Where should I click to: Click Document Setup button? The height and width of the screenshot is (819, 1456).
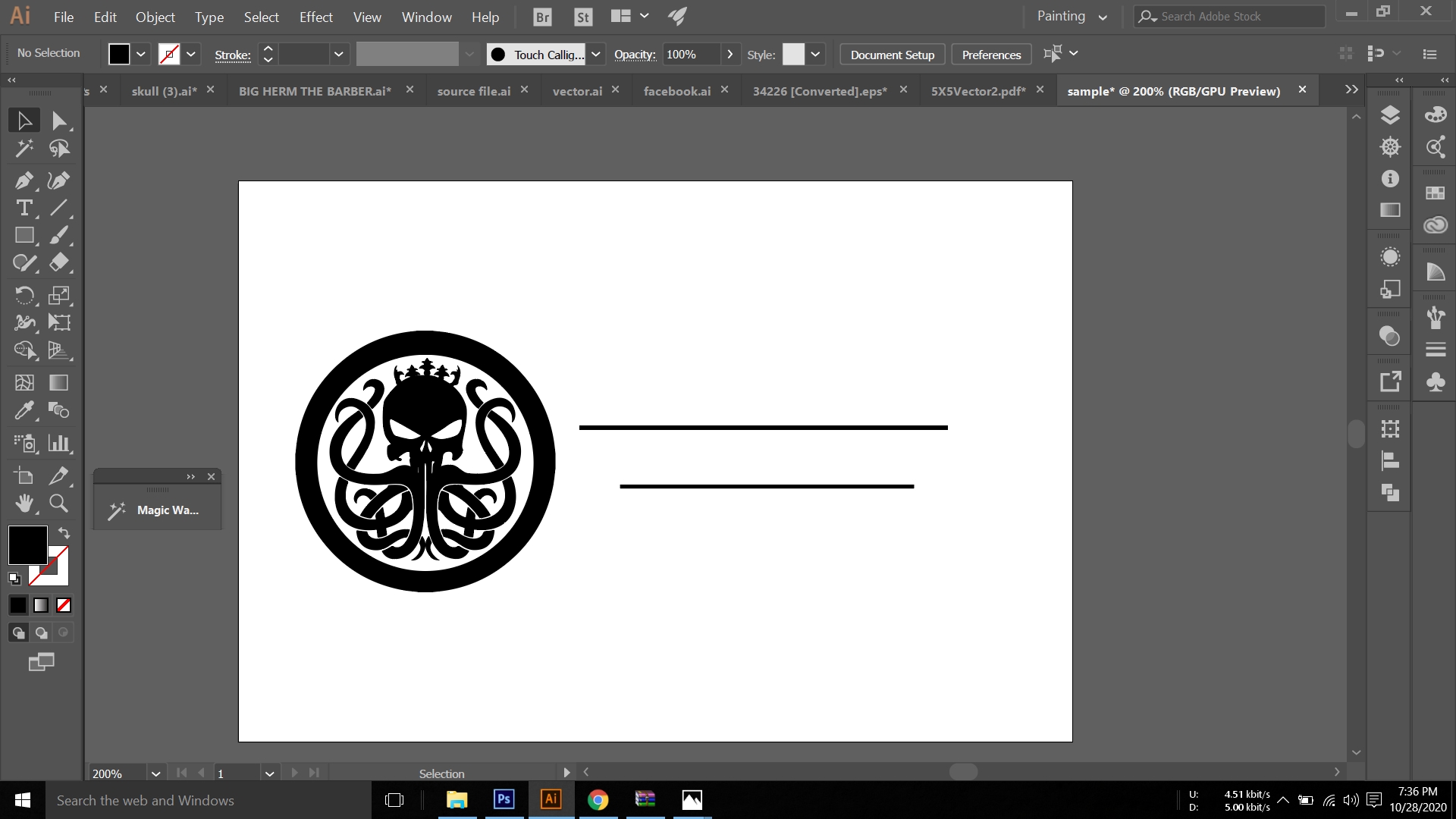893,55
